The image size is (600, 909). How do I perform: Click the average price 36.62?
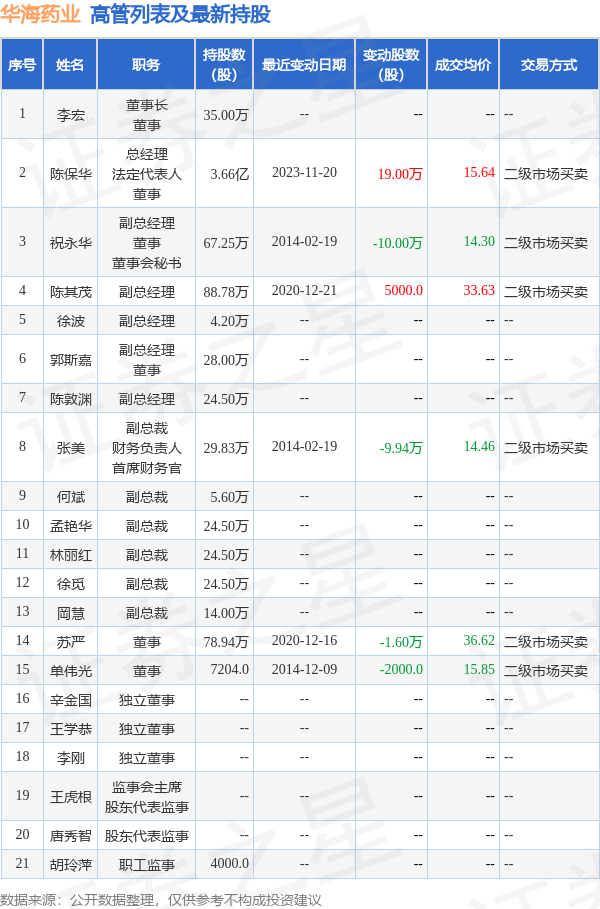click(x=479, y=641)
